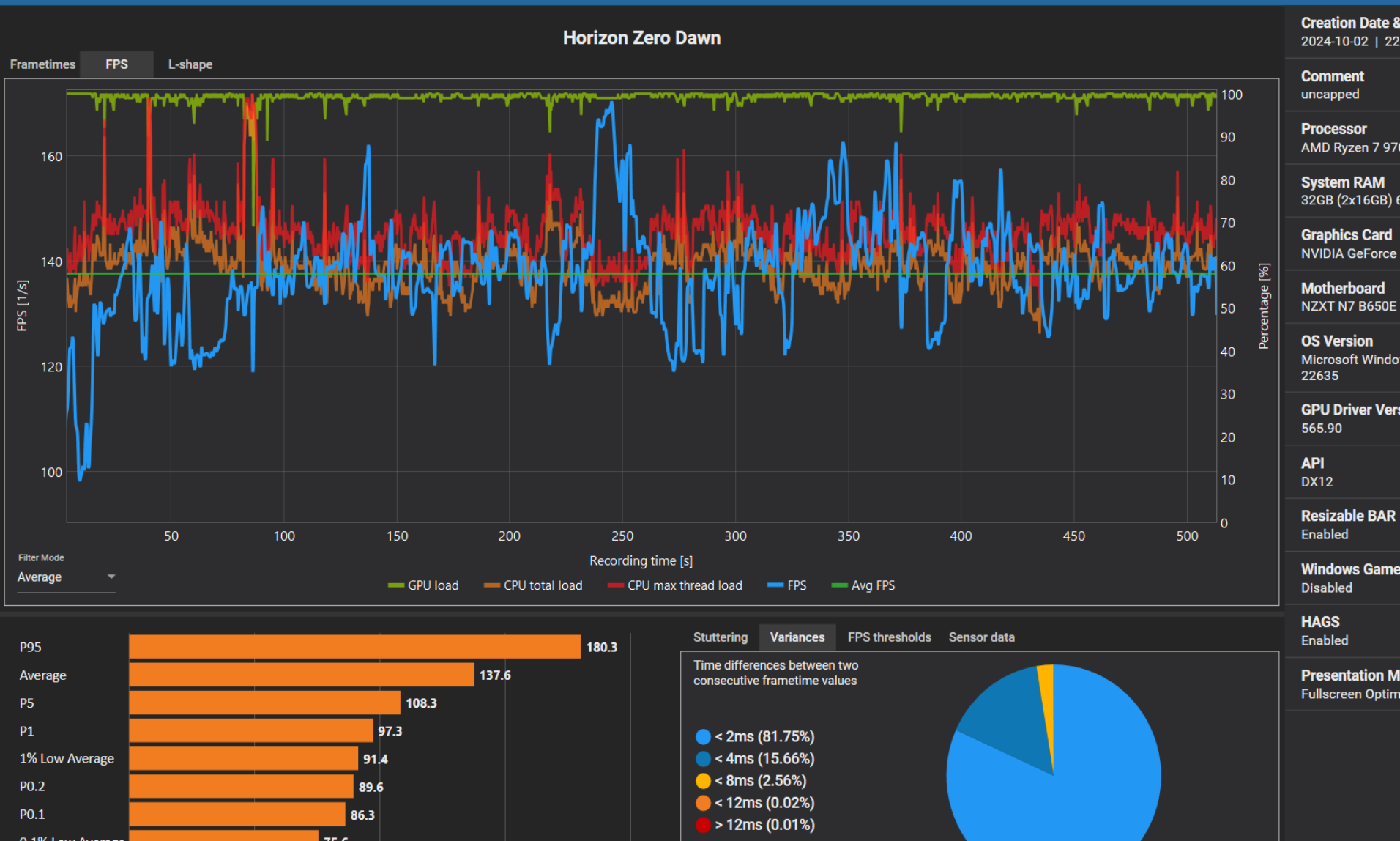Click the Creation Date 2024-10-02 entry
This screenshot has width=1400, height=841.
point(1342,32)
